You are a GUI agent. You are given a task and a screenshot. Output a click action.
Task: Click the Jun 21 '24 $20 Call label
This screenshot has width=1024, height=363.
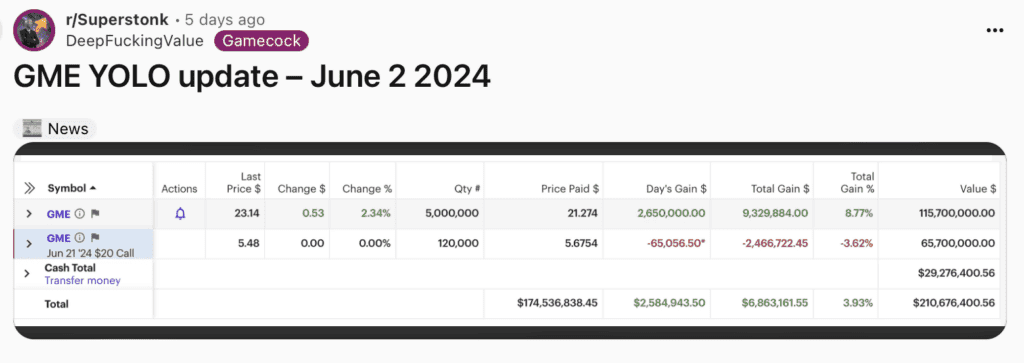90,253
